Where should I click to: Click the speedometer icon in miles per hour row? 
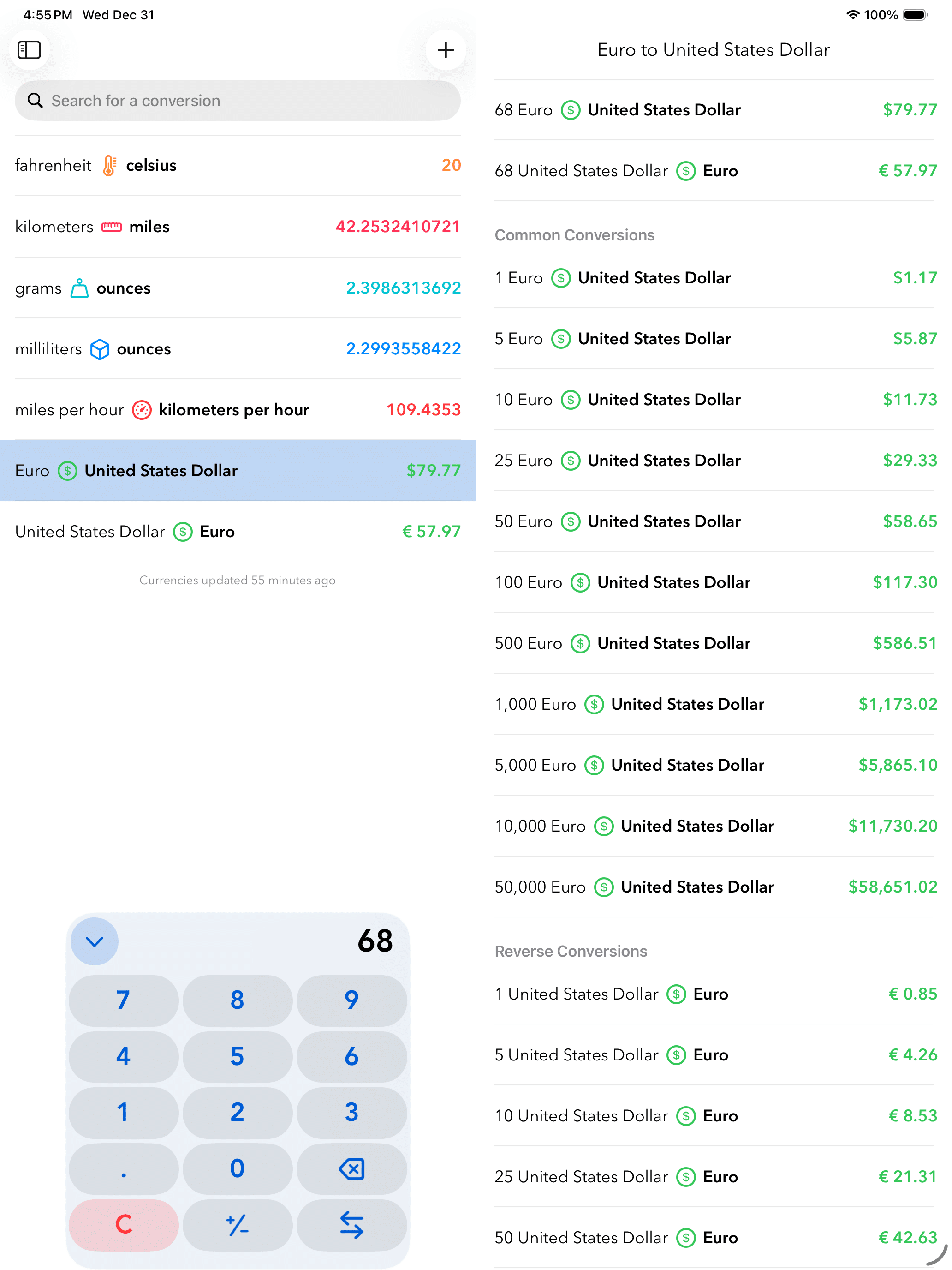142,410
